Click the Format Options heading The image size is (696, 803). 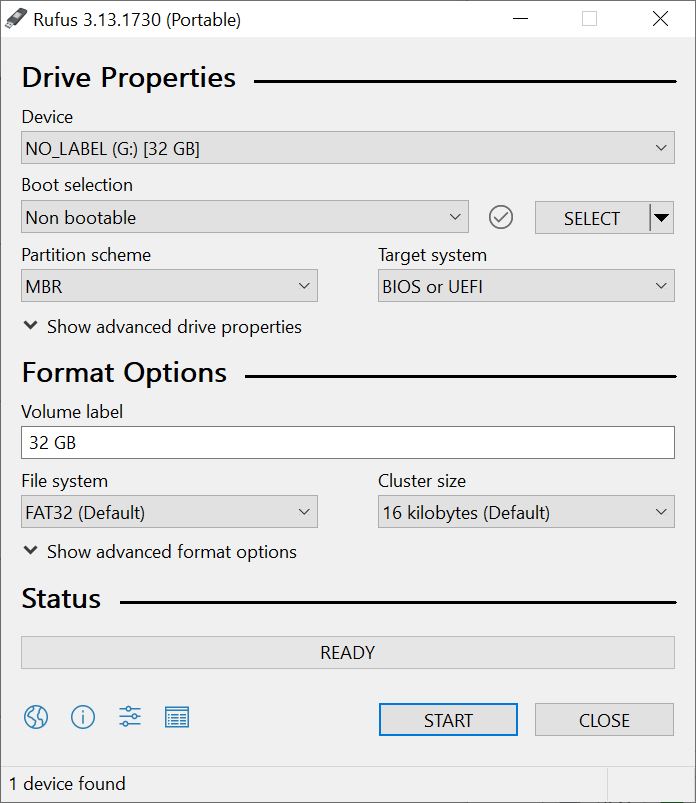click(x=124, y=373)
